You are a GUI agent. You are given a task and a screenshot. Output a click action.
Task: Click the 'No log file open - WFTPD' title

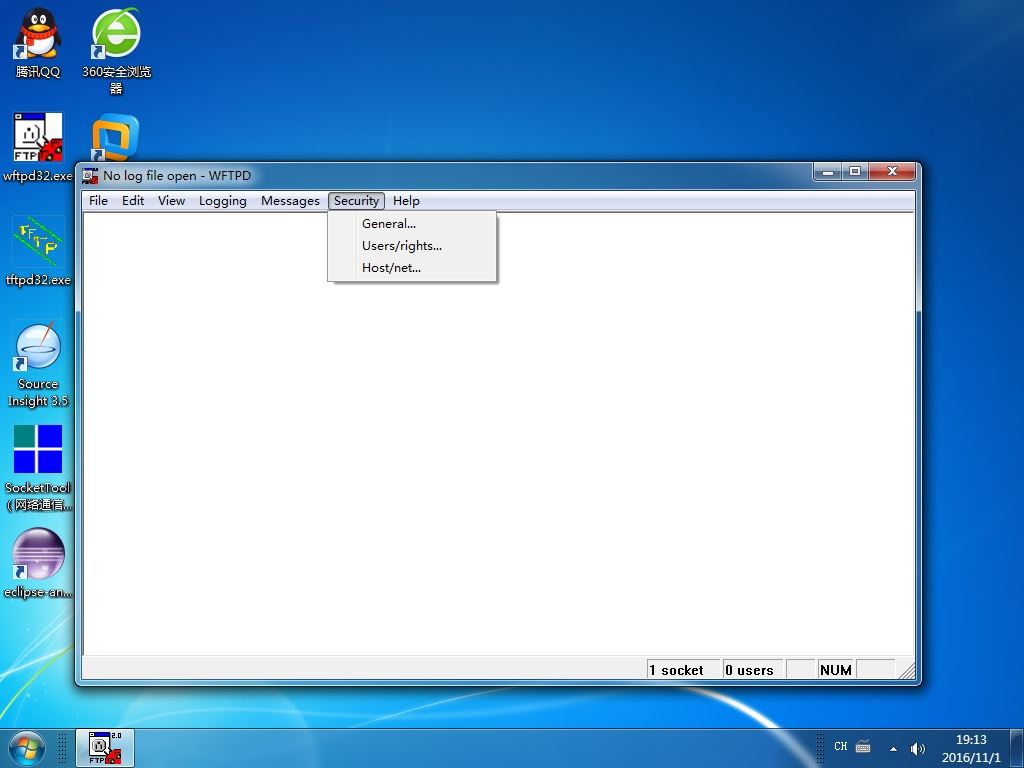point(177,176)
